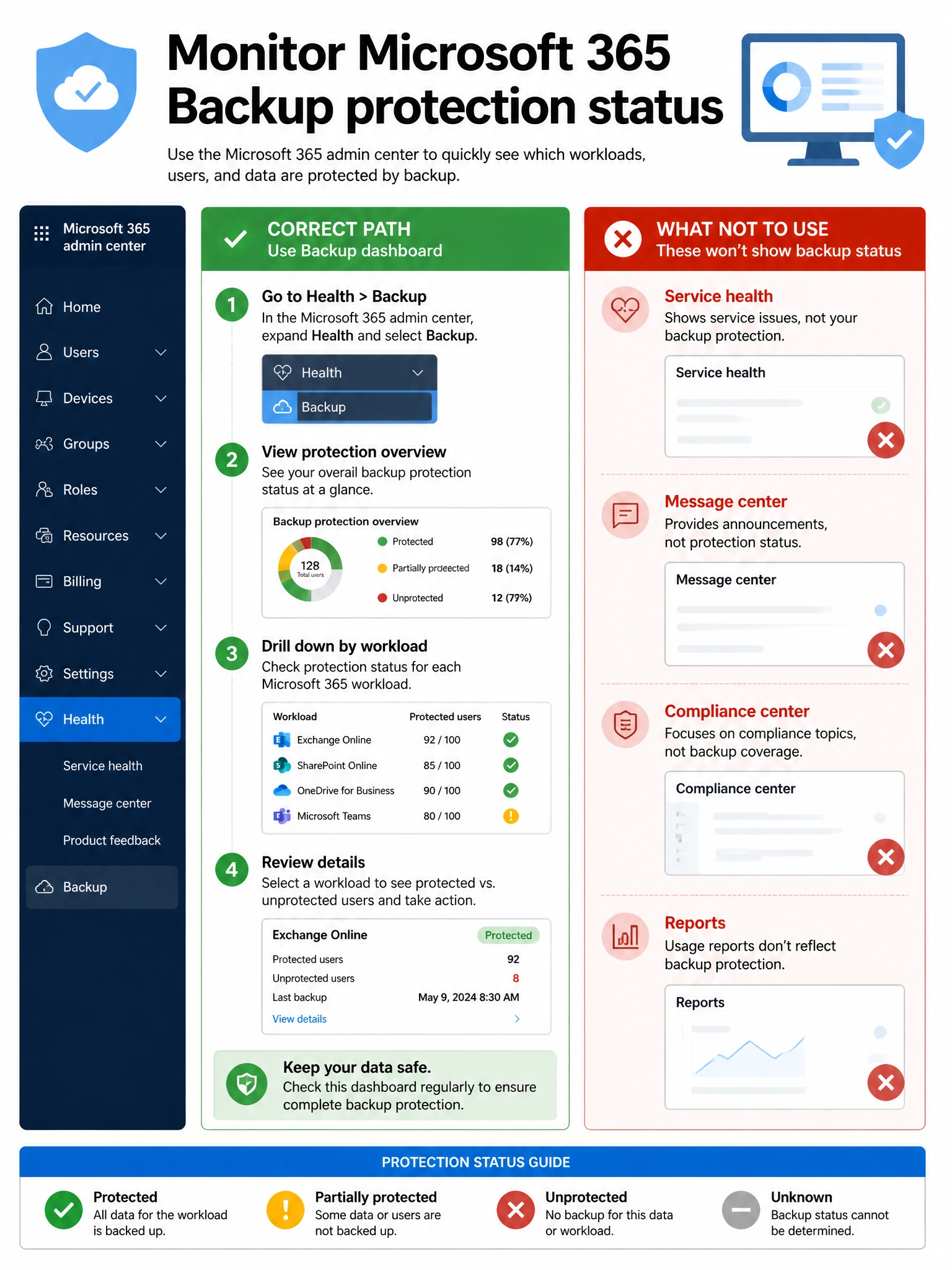Expand the Resources chevron in sidebar

(x=161, y=536)
